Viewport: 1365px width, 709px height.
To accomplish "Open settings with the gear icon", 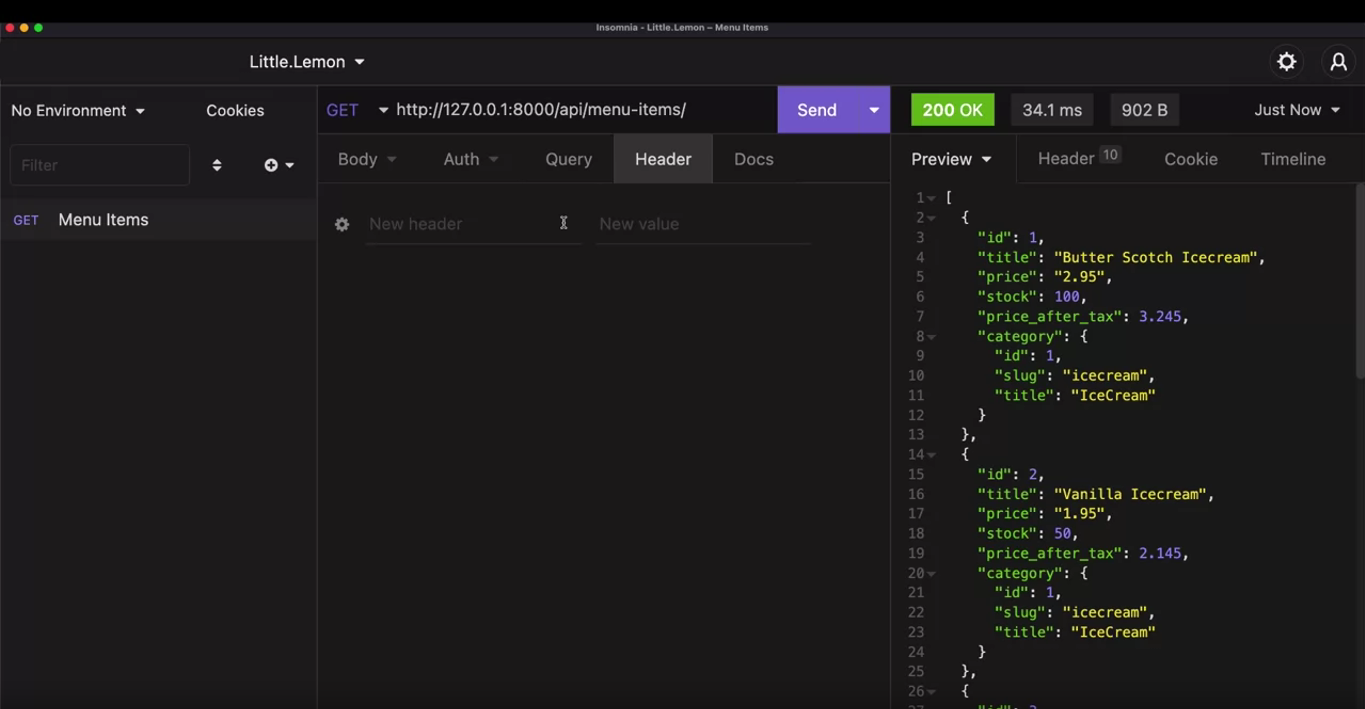I will tap(1286, 62).
